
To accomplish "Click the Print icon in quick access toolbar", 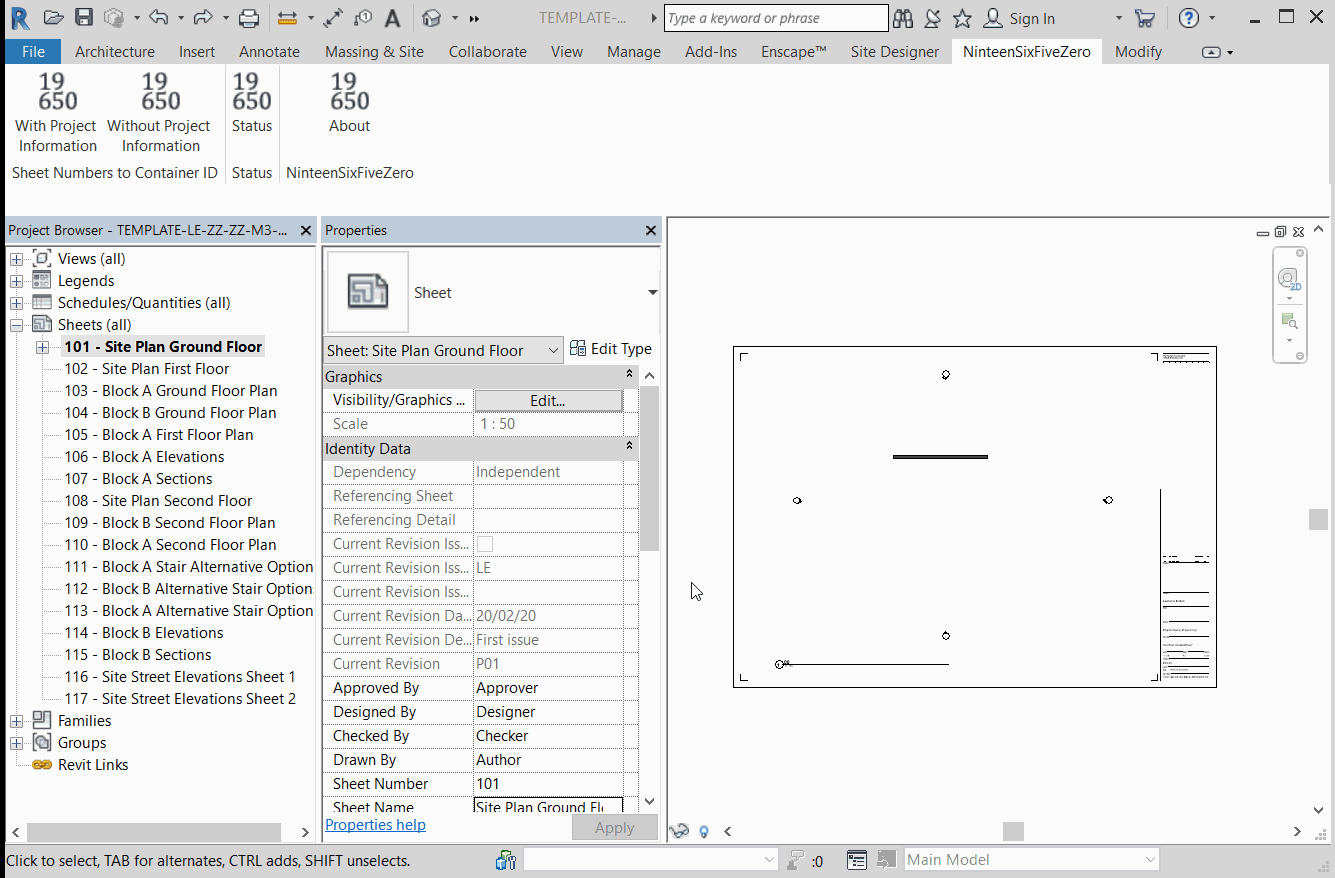I will click(x=249, y=18).
